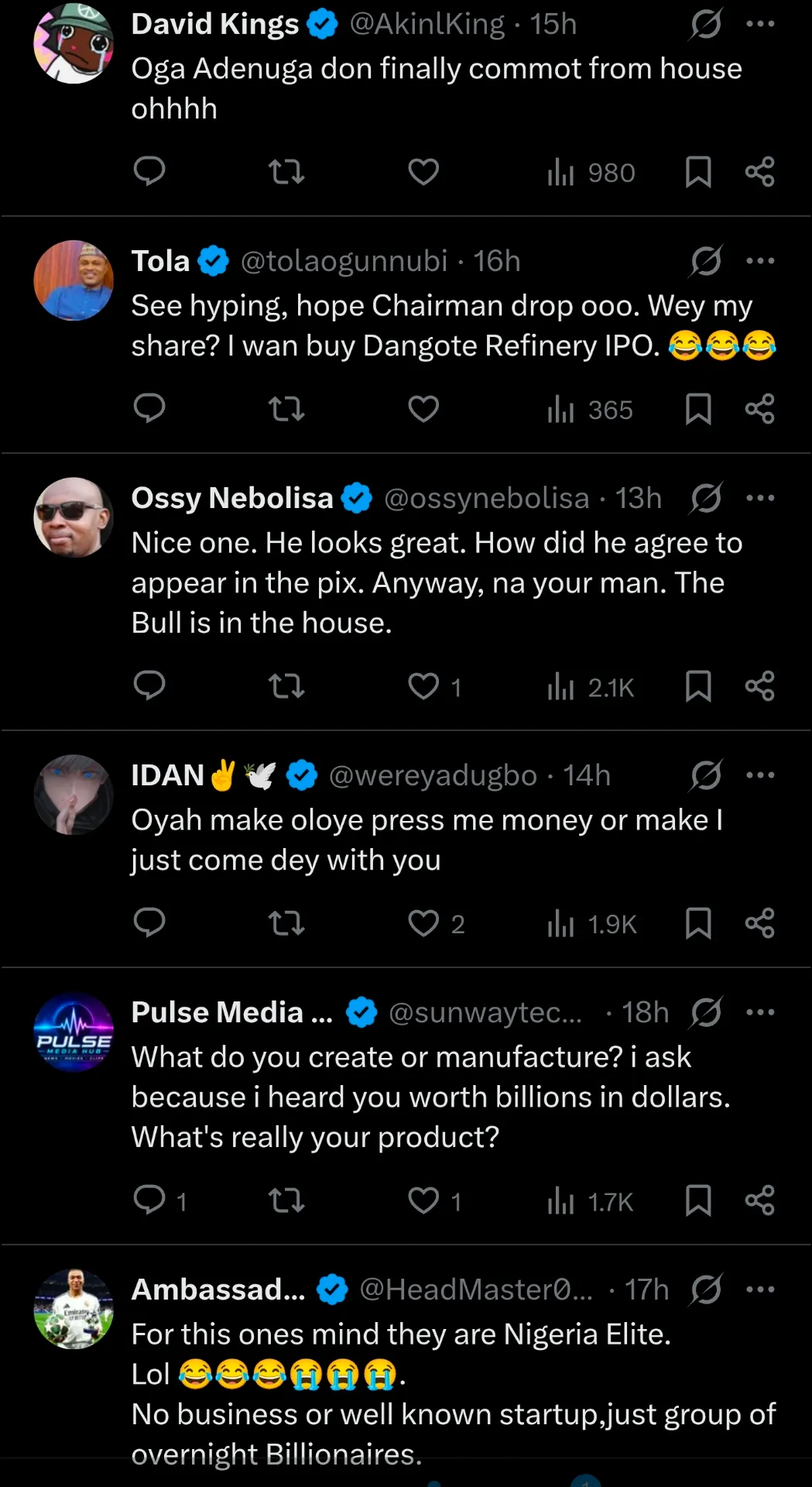The width and height of the screenshot is (812, 1487).
Task: Open Grok icon on David Kings' tweet
Action: pyautogui.click(x=706, y=24)
